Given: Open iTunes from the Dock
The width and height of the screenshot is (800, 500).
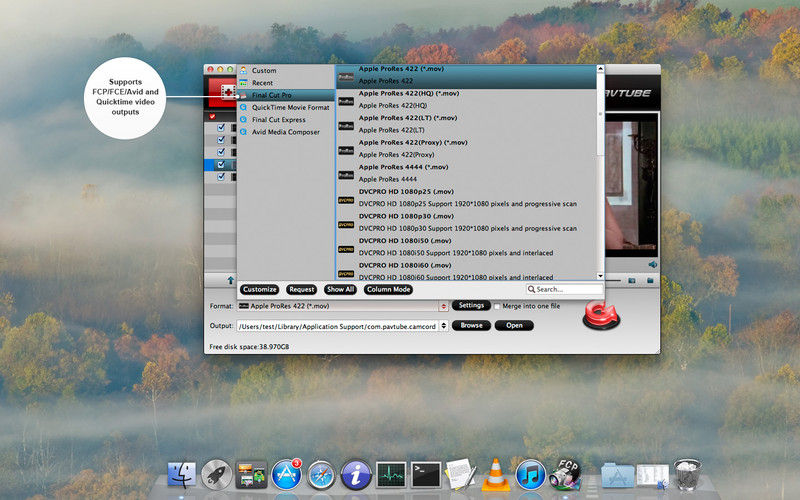Looking at the screenshot, I should [x=530, y=474].
